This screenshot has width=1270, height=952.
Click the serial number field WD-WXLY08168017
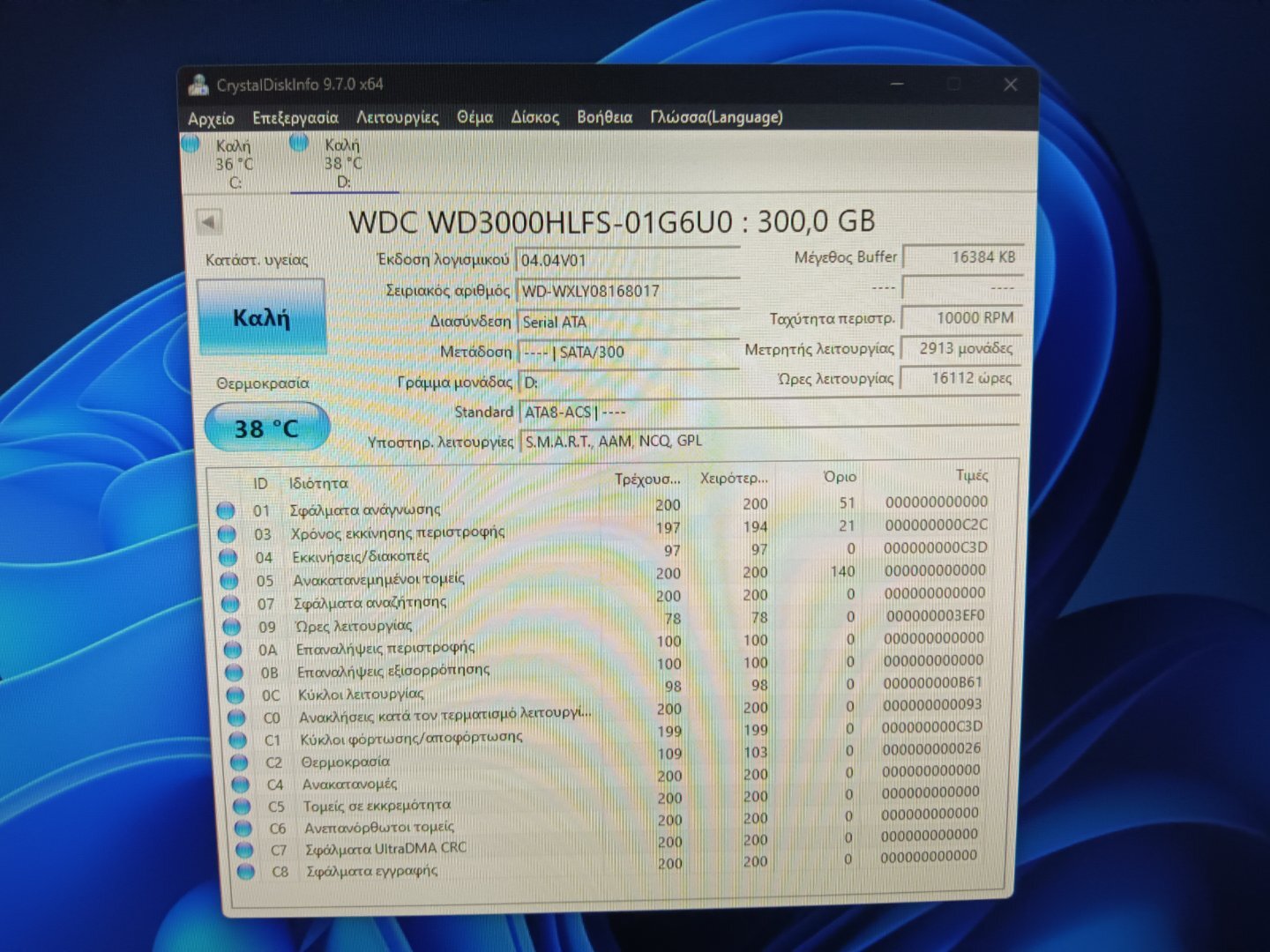click(x=627, y=291)
